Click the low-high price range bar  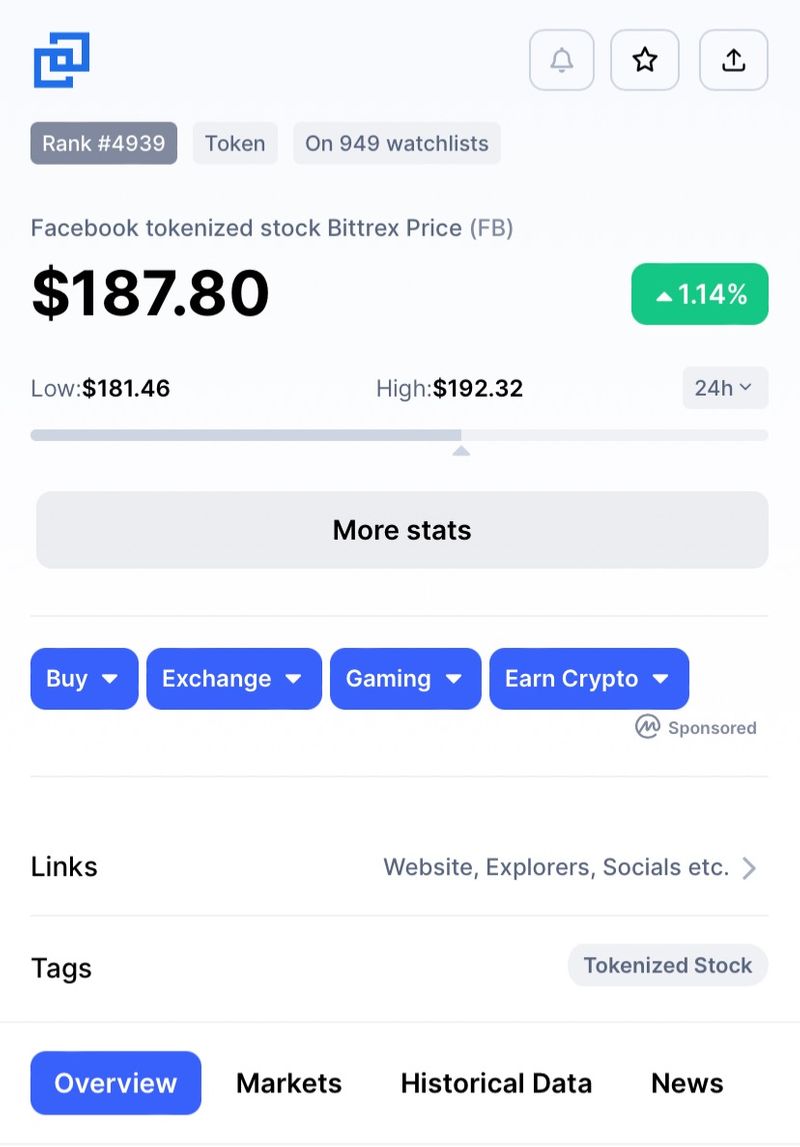(x=399, y=436)
